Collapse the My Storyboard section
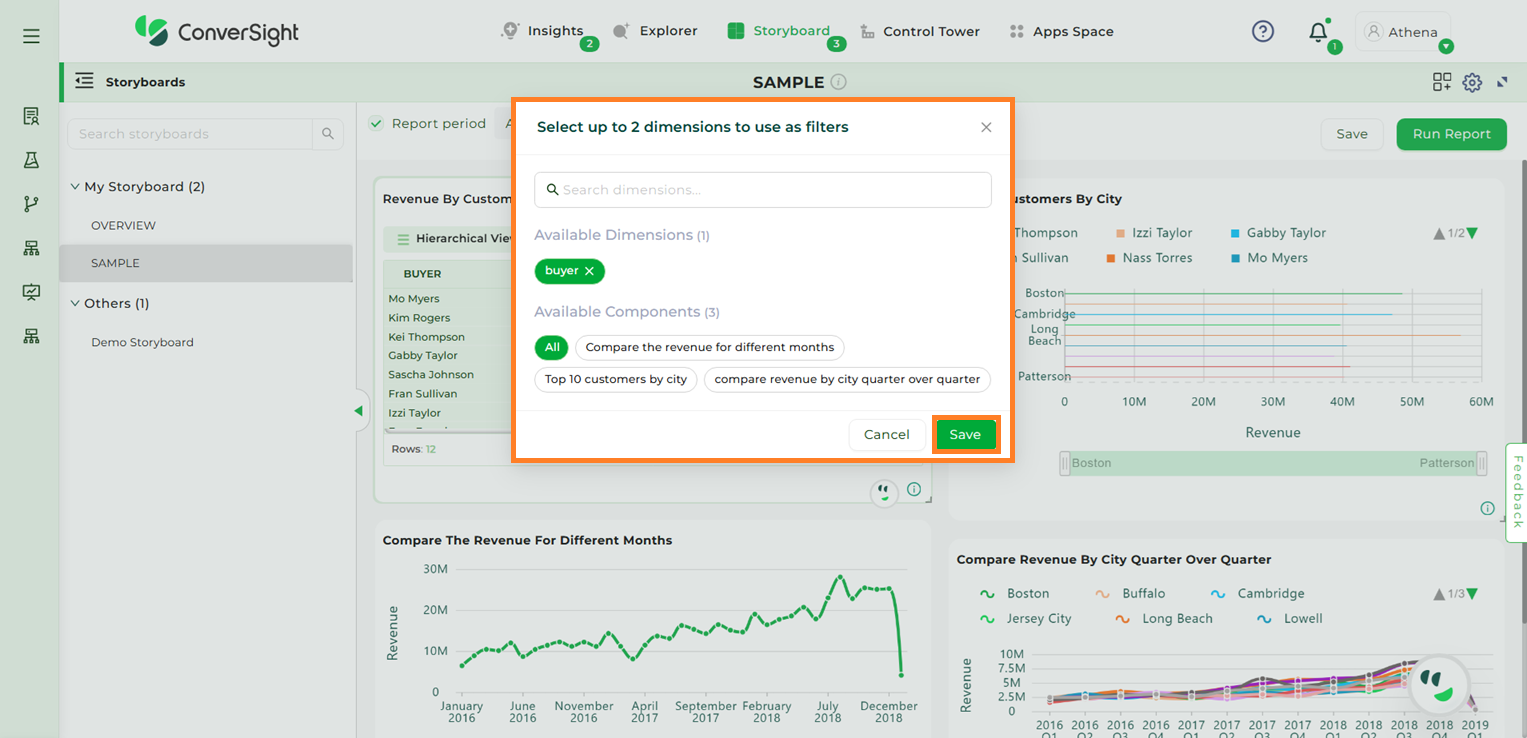1527x738 pixels. tap(75, 187)
